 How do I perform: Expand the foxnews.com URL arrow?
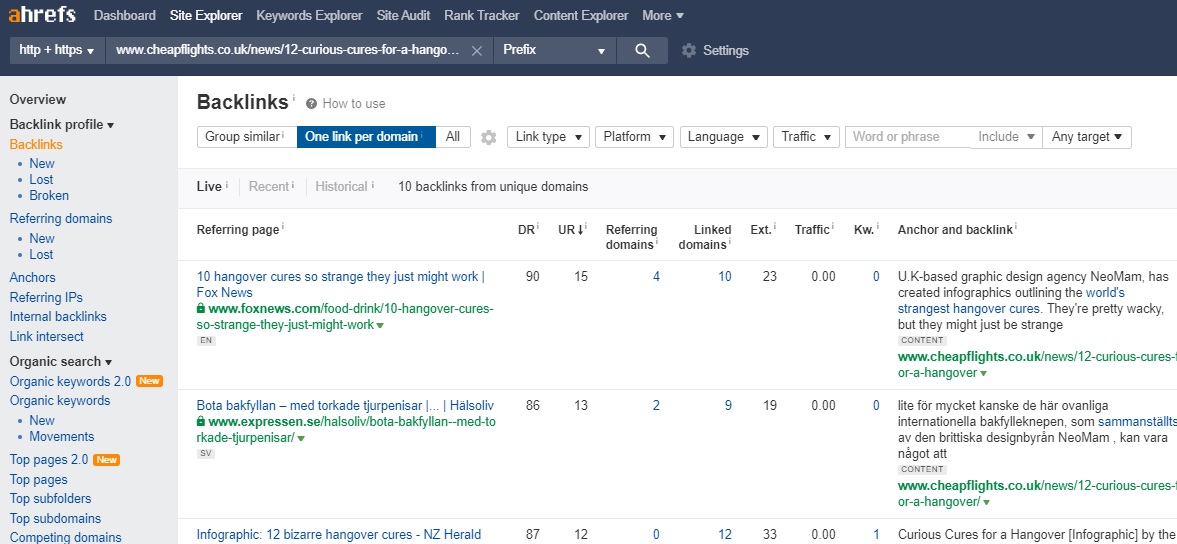point(381,326)
